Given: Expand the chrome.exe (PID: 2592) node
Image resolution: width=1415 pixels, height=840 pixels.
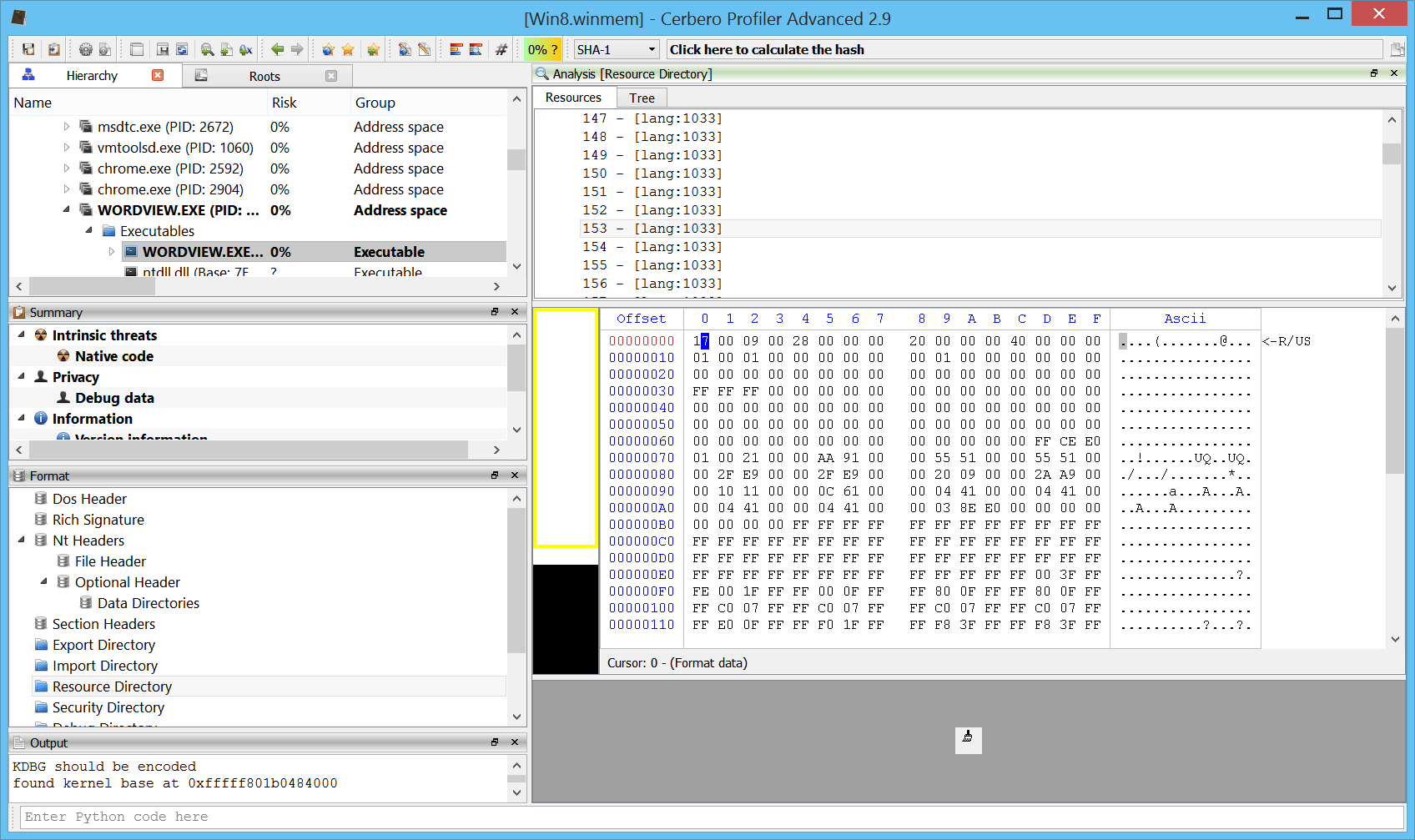Looking at the screenshot, I should click(67, 169).
